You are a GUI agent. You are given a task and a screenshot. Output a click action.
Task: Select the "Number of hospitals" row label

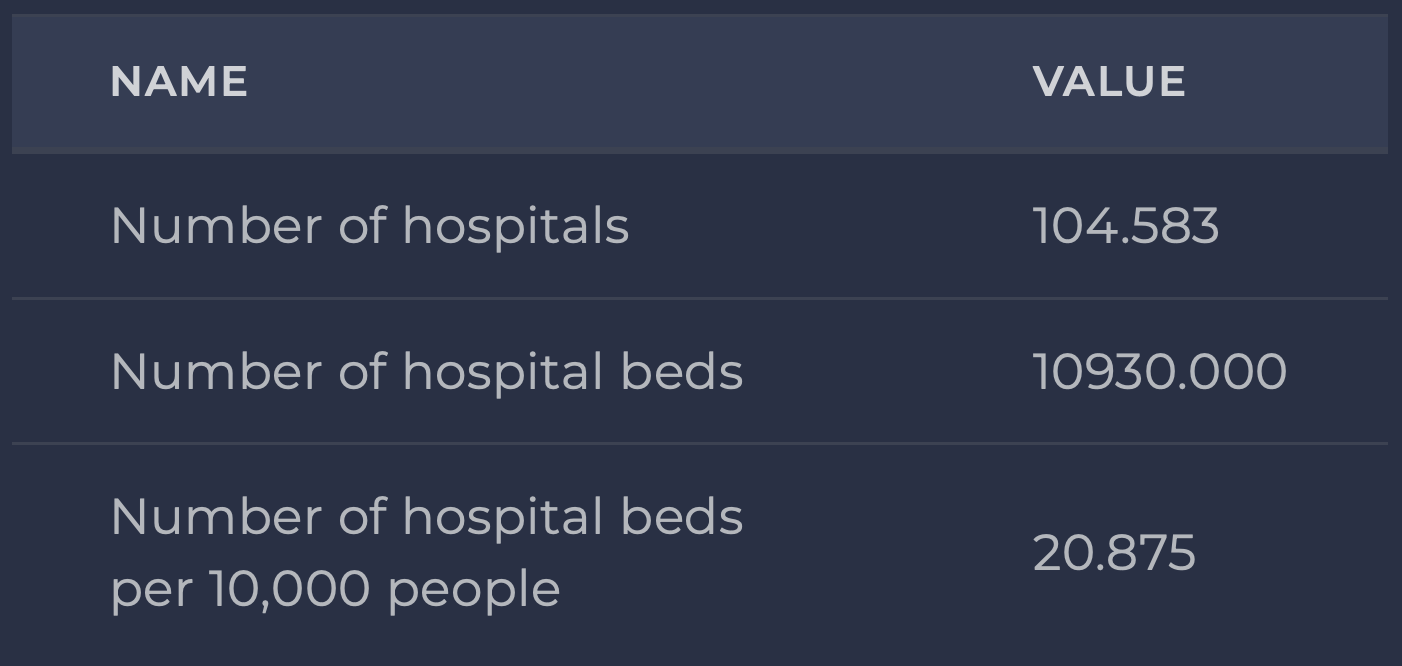[x=369, y=226]
